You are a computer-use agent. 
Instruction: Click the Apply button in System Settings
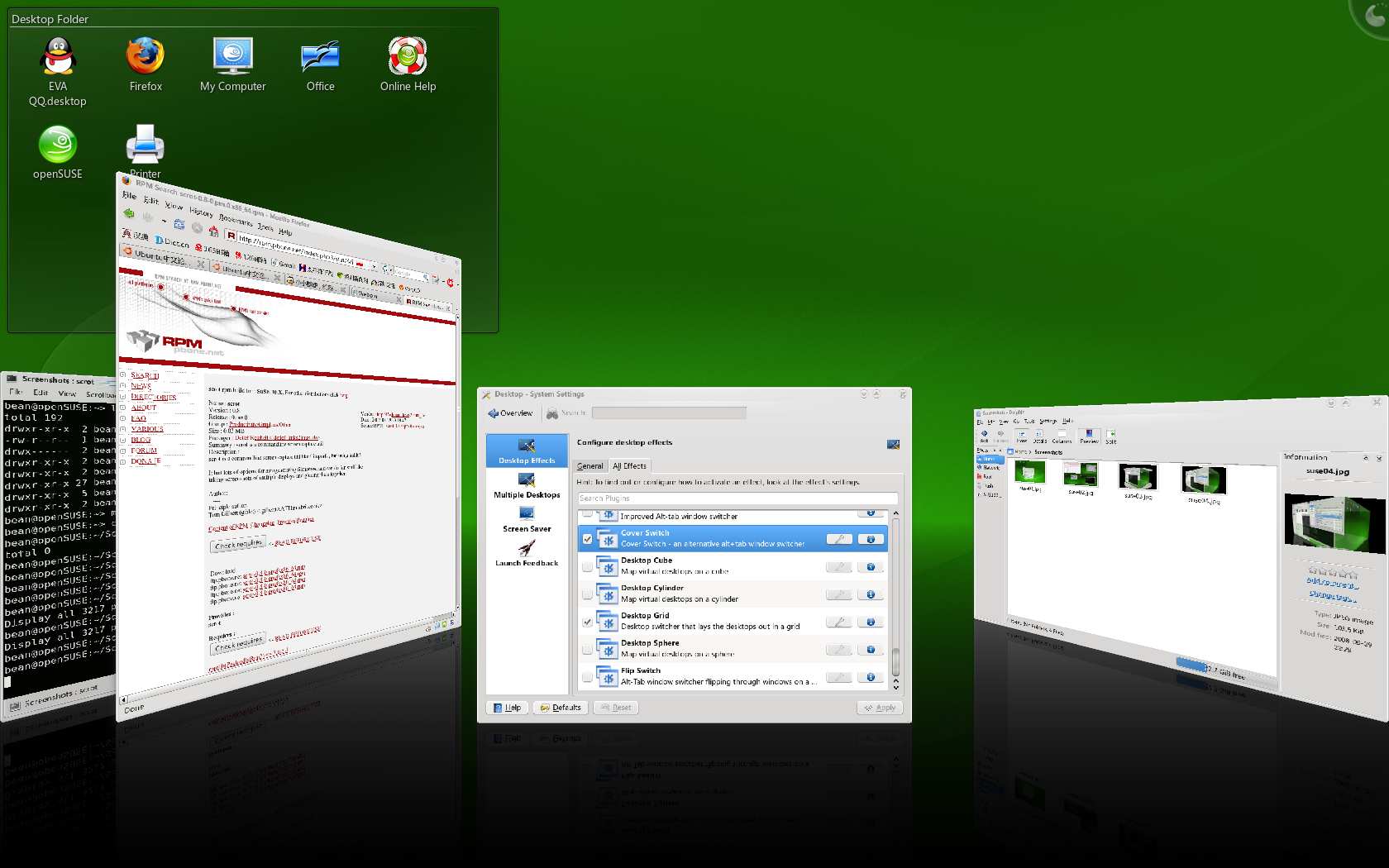coord(880,708)
